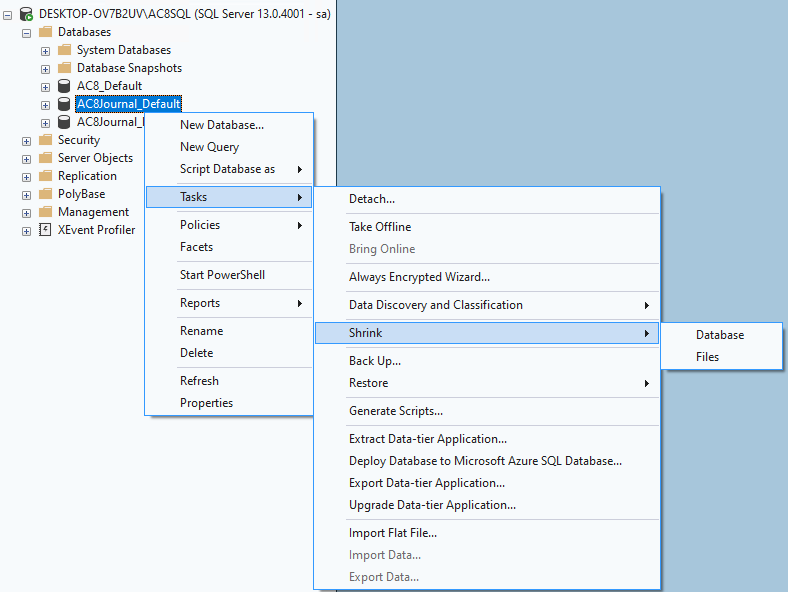Select Import Flat File... task

[x=486, y=533]
